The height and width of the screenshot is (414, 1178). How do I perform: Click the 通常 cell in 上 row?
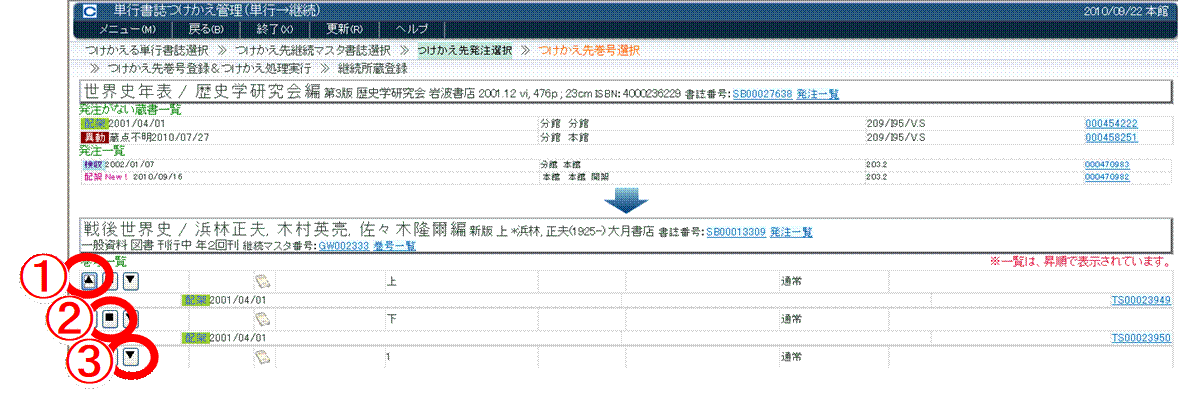793,282
